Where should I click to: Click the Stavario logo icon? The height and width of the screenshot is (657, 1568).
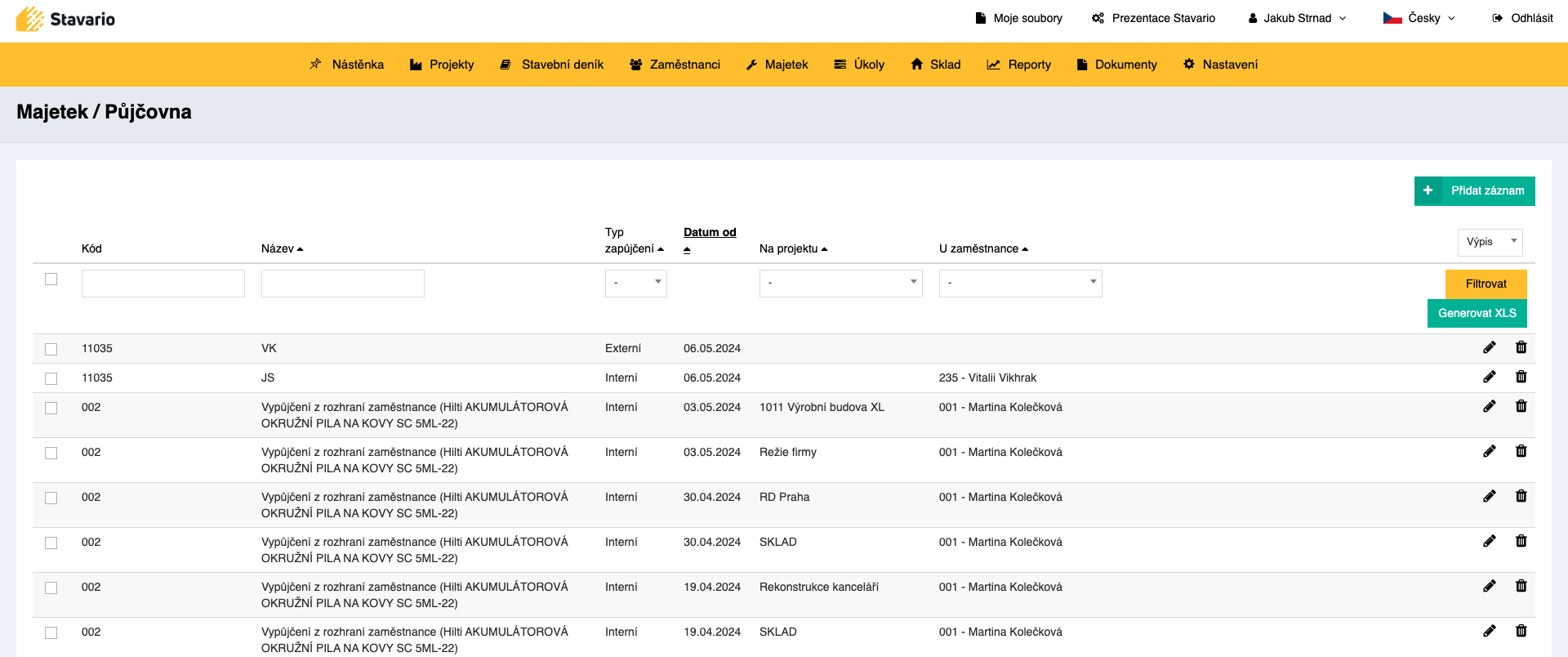click(30, 19)
